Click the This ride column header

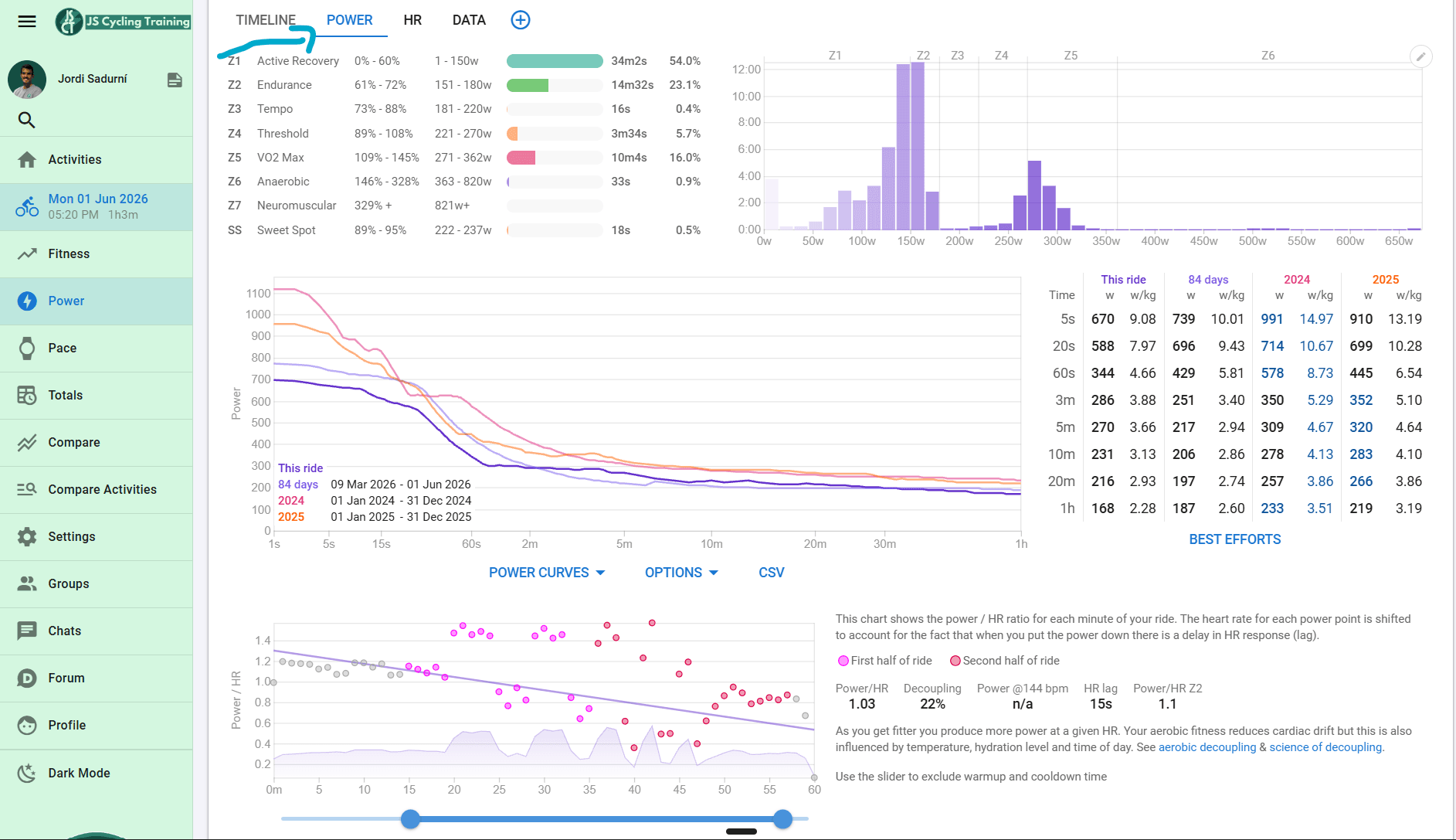1123,280
